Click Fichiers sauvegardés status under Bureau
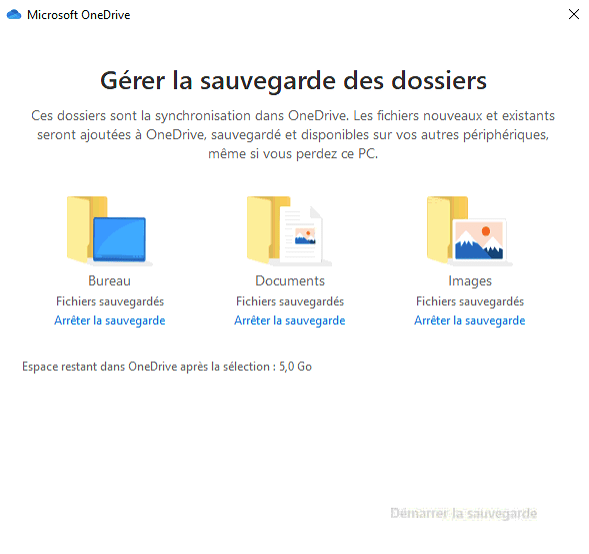The image size is (589, 554). [x=110, y=301]
